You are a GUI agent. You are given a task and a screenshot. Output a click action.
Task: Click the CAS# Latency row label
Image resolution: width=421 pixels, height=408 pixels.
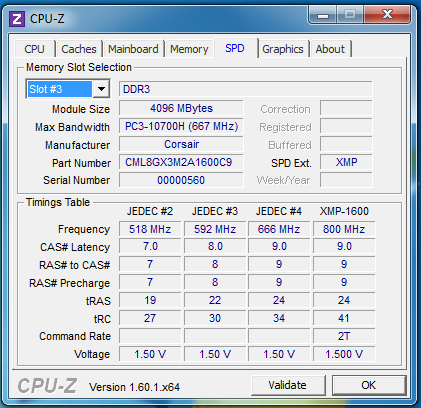click(x=75, y=247)
